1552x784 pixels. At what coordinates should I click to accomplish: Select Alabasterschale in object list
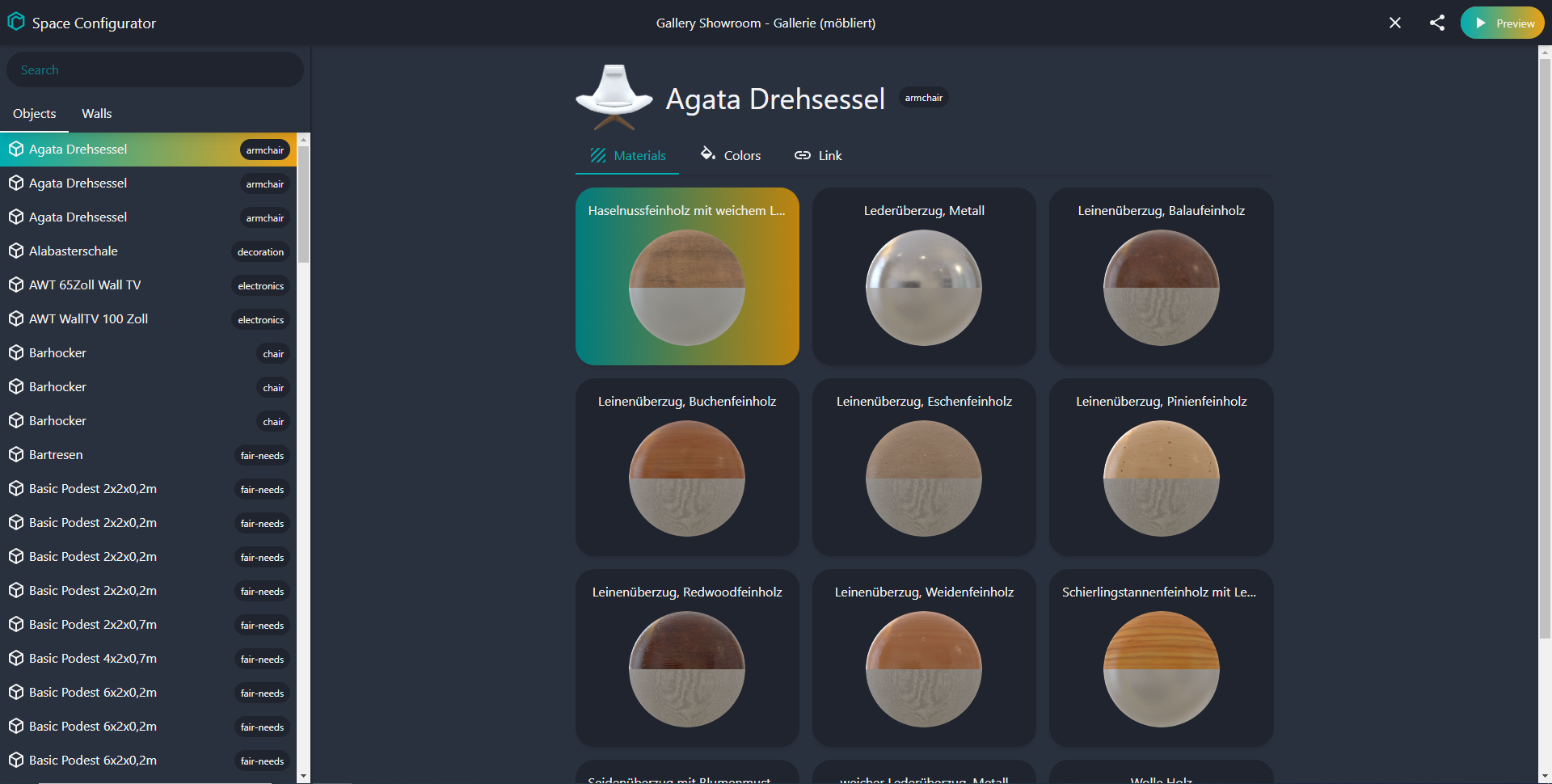tap(149, 251)
